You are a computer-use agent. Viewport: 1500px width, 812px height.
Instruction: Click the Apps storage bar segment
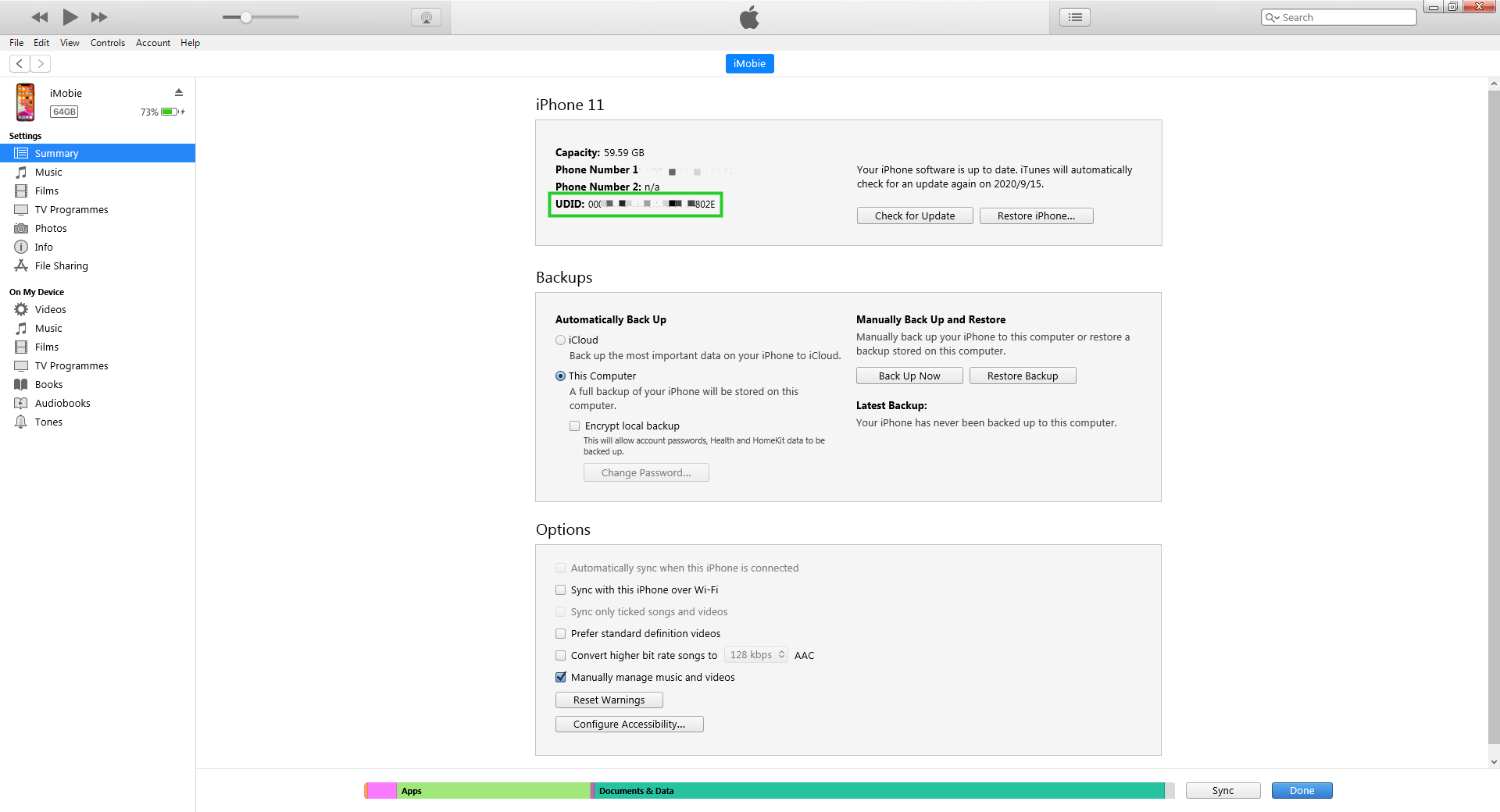494,791
